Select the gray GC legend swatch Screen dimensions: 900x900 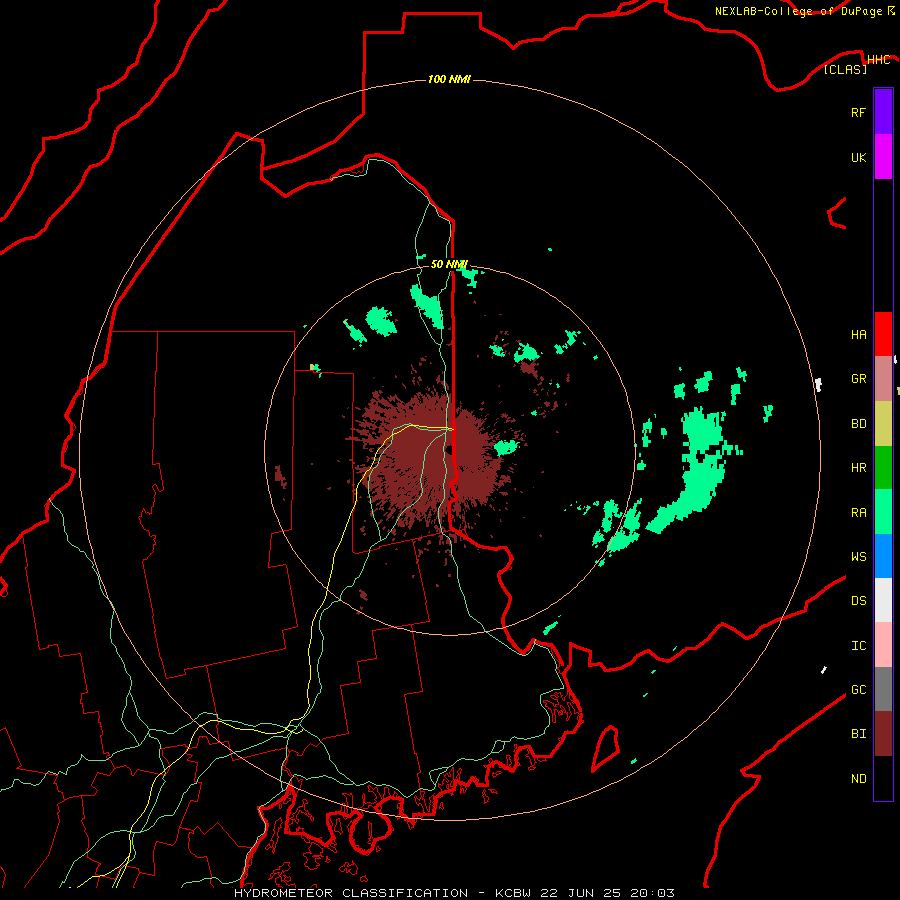pos(883,689)
